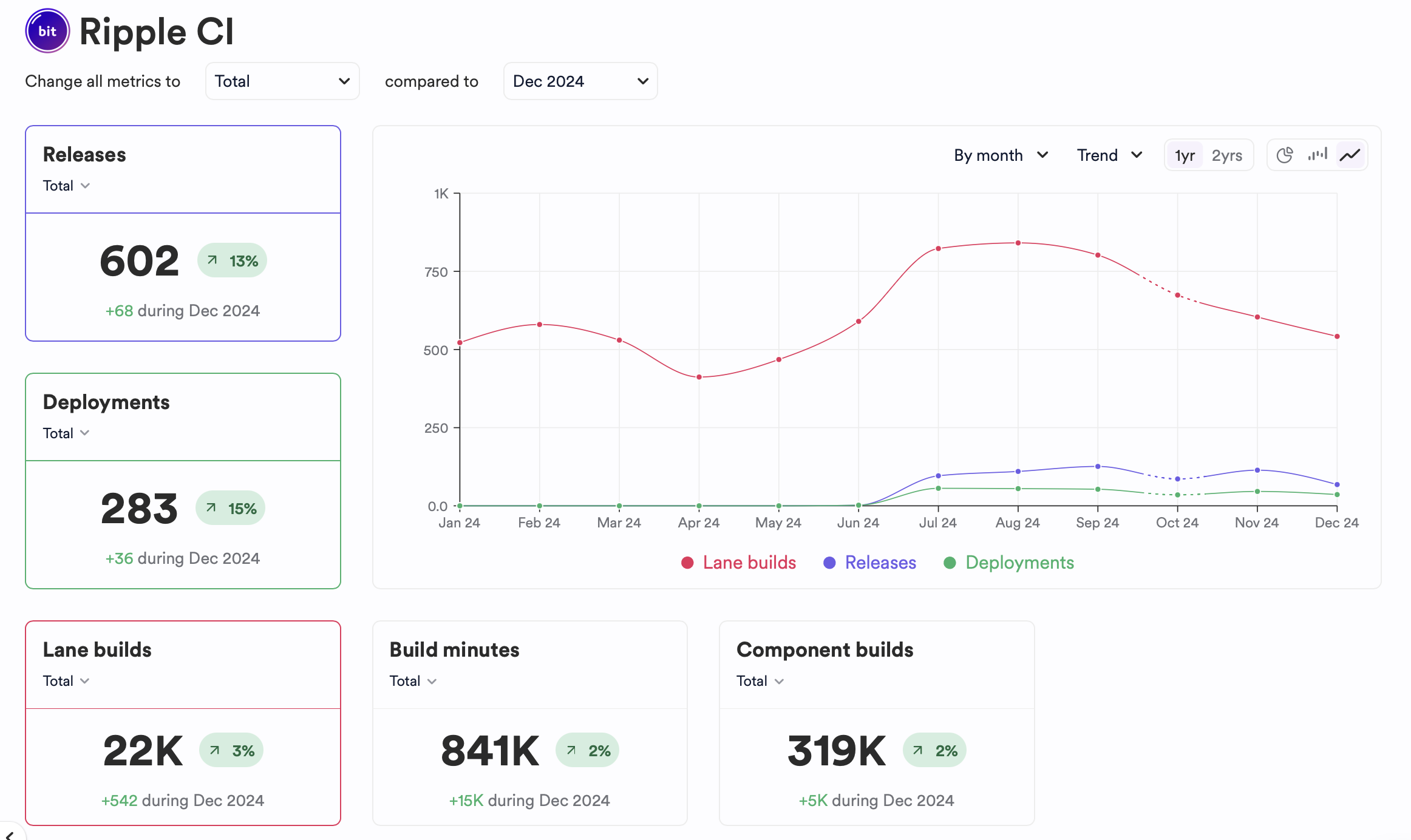Click the Deployments 15% change badge

[x=231, y=508]
